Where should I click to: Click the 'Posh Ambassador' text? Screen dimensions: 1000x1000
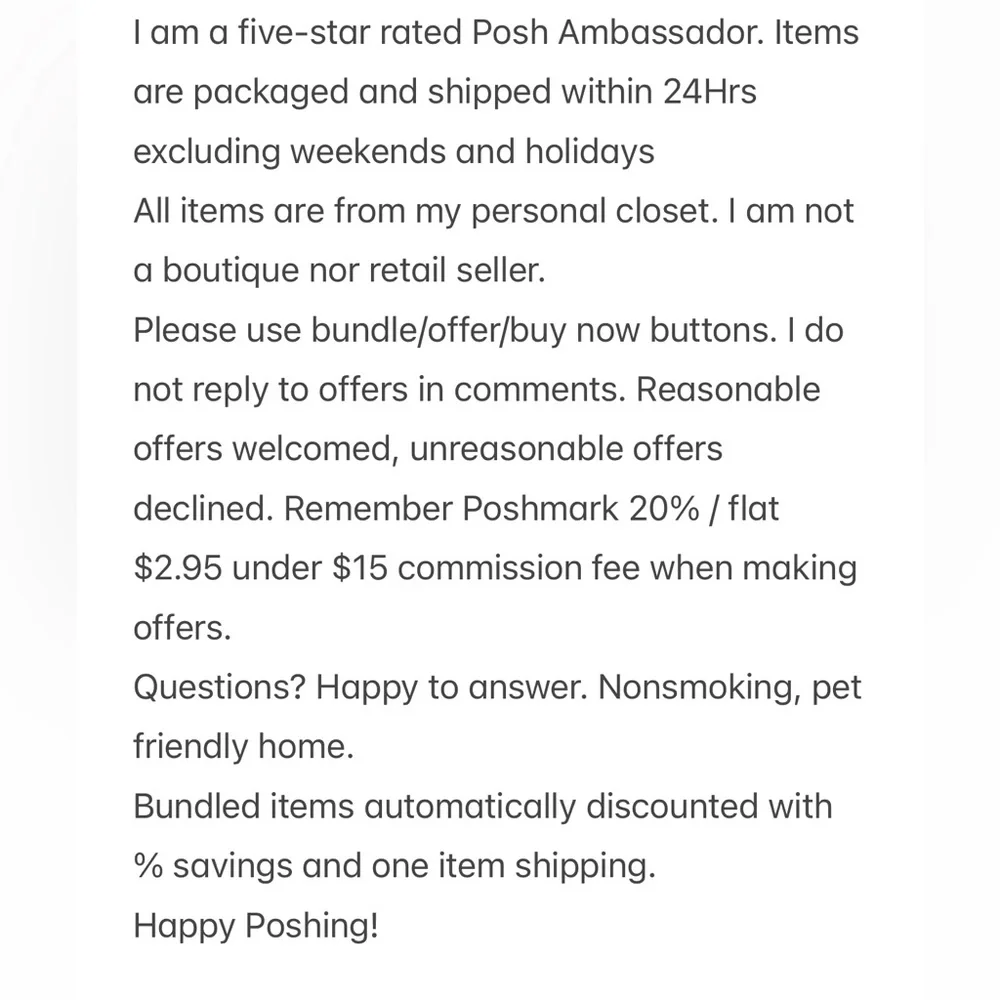(617, 32)
